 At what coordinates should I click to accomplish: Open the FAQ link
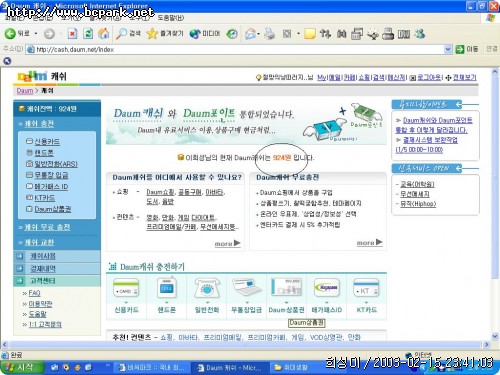click(34, 293)
